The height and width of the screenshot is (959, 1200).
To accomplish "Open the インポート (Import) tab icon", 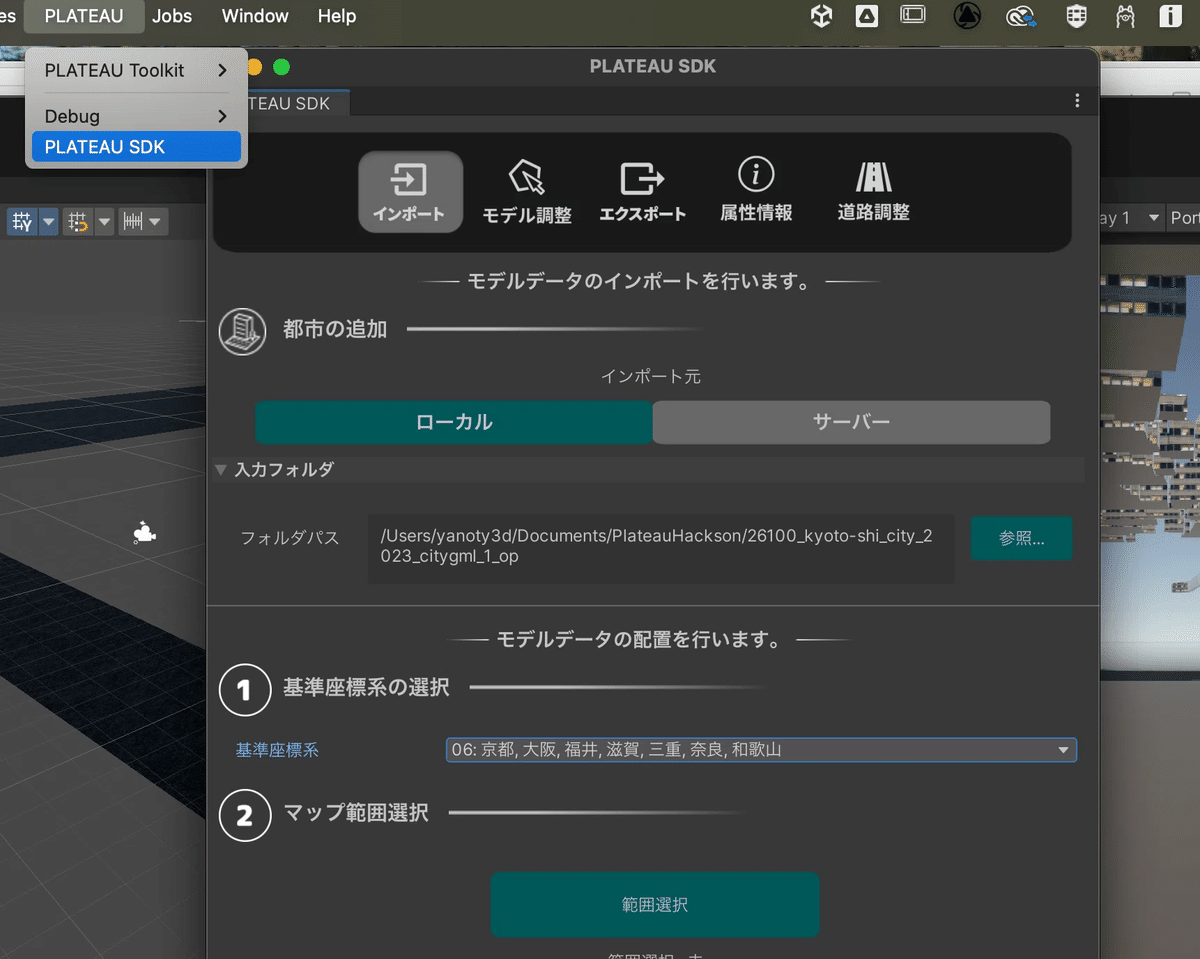I will pyautogui.click(x=410, y=192).
